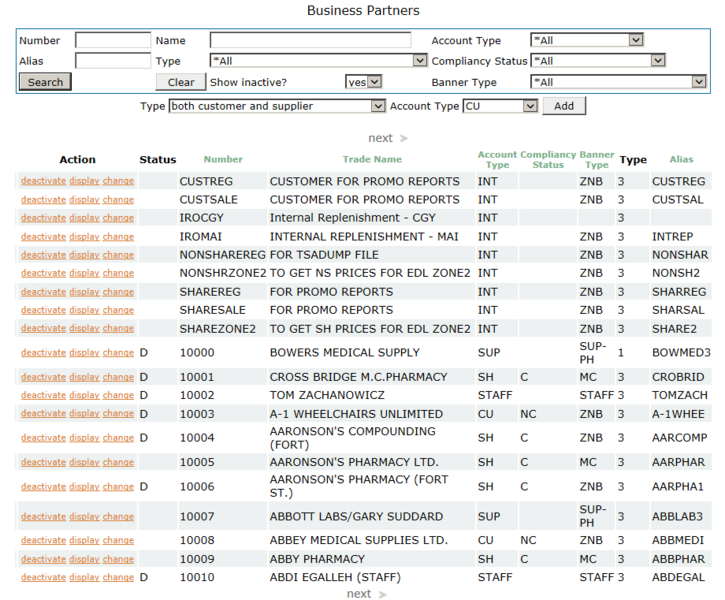Open the Banner Type dropdown
Viewport: 725px width, 600px height.
pos(619,82)
